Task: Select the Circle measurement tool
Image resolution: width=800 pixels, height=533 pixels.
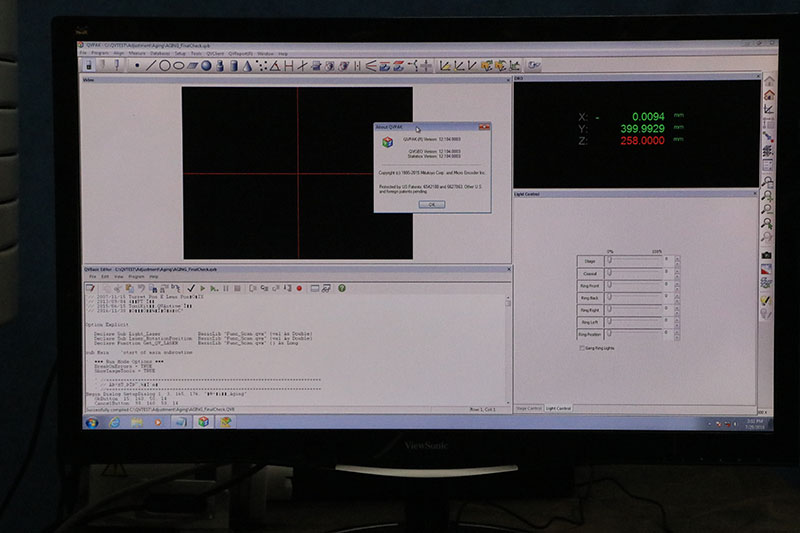Action: tap(164, 66)
